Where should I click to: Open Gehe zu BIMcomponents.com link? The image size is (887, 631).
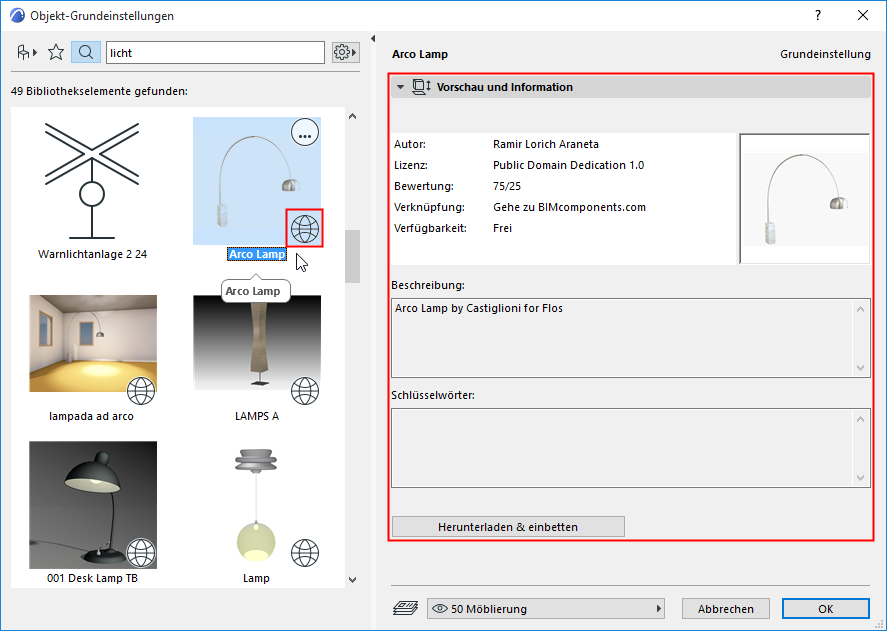coord(569,207)
